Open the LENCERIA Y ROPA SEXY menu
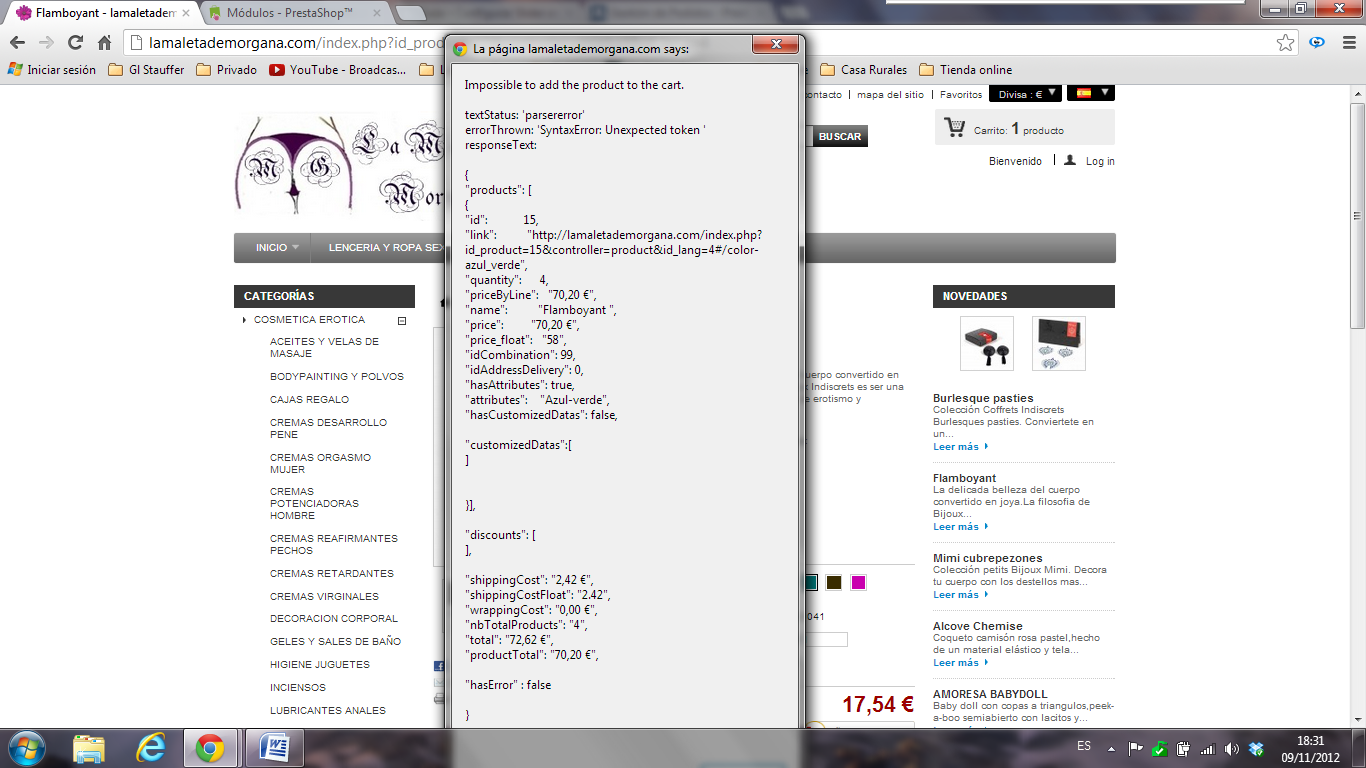The image size is (1366, 768). point(385,248)
